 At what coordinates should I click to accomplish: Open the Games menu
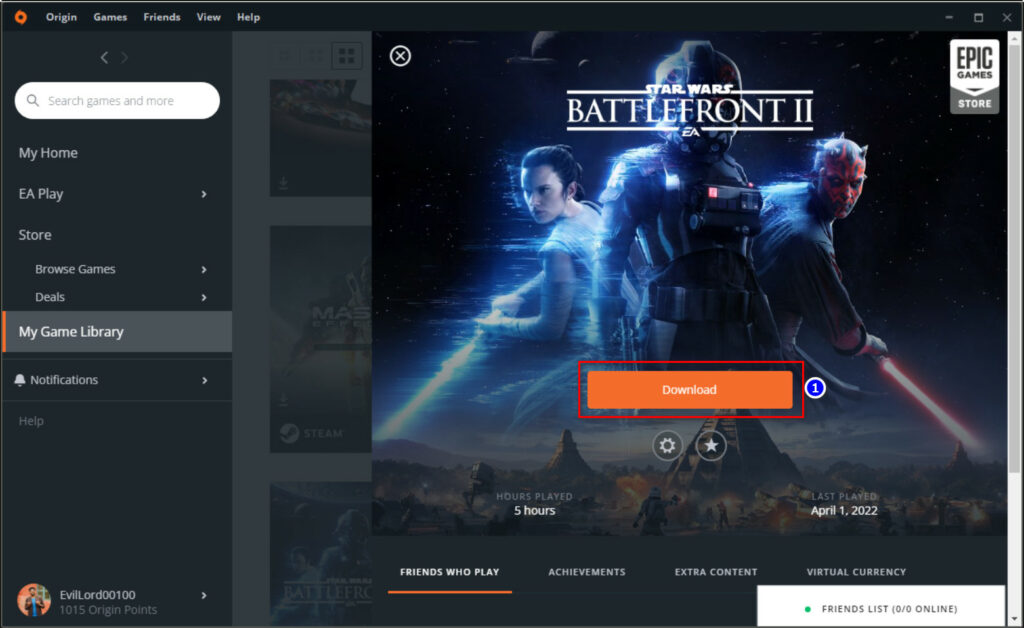point(110,17)
